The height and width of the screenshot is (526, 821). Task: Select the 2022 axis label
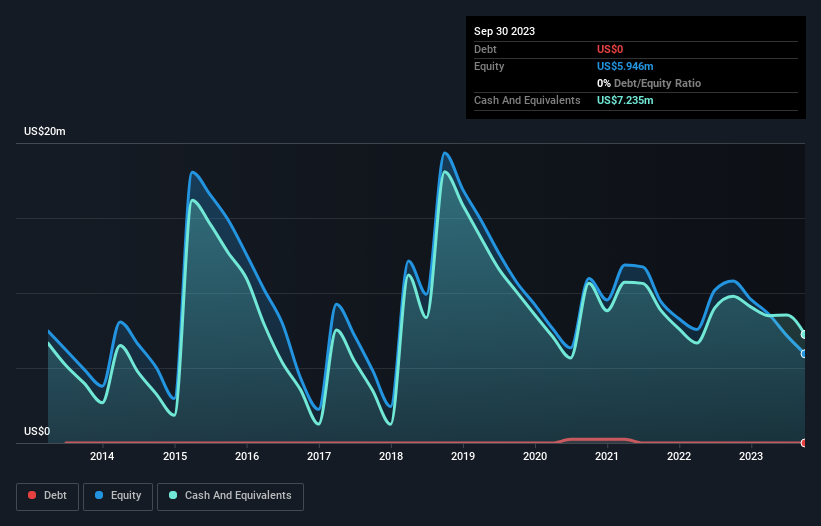pos(679,456)
